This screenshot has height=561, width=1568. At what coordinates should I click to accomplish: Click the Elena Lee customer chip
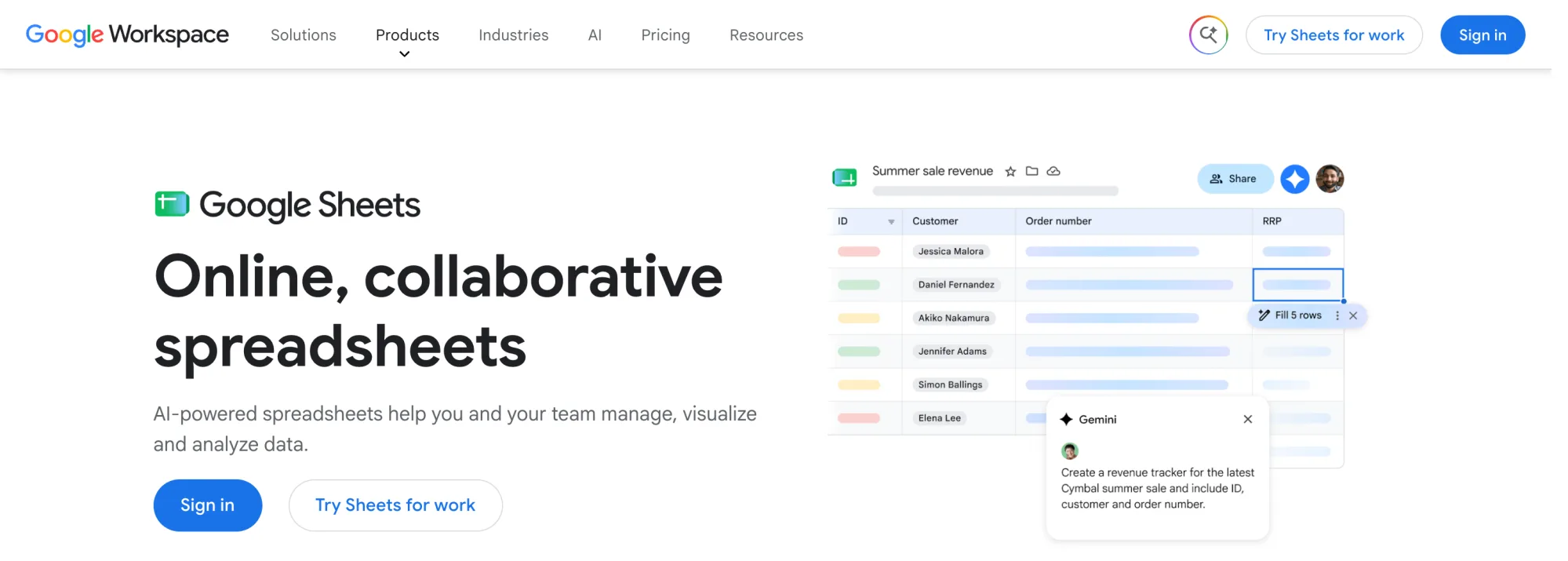click(x=940, y=418)
